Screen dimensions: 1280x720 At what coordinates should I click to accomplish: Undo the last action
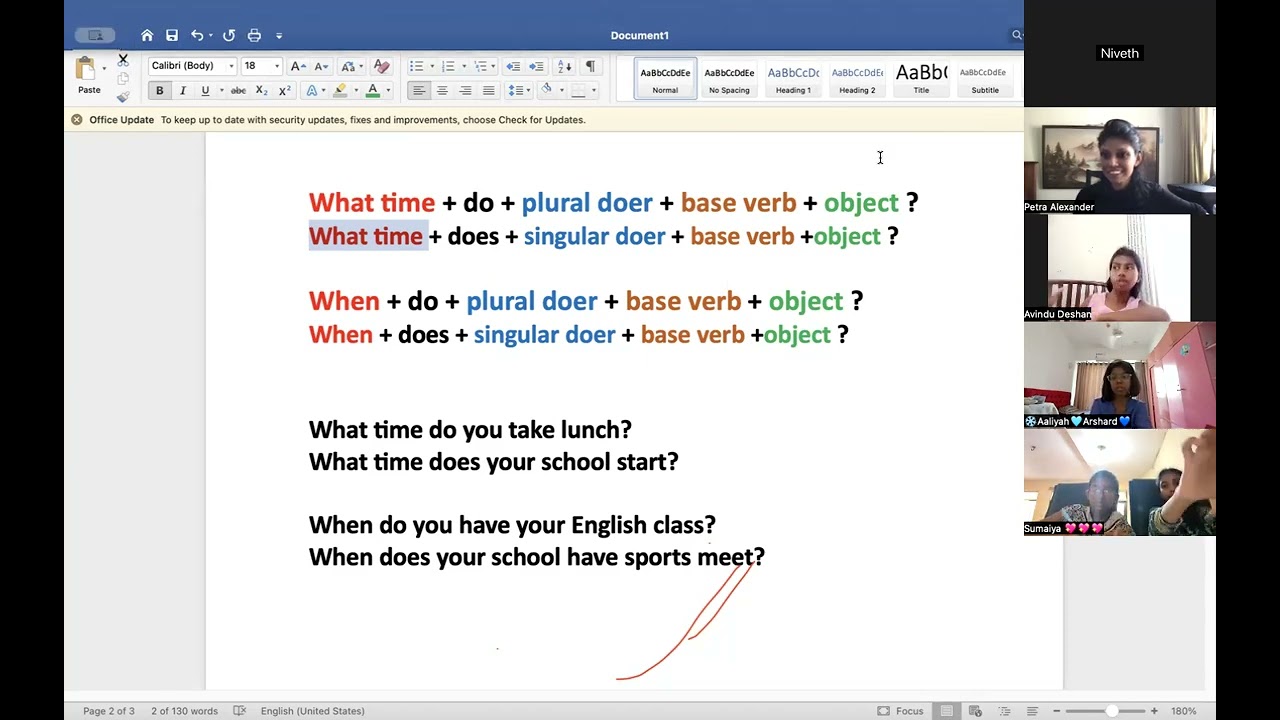pyautogui.click(x=197, y=35)
